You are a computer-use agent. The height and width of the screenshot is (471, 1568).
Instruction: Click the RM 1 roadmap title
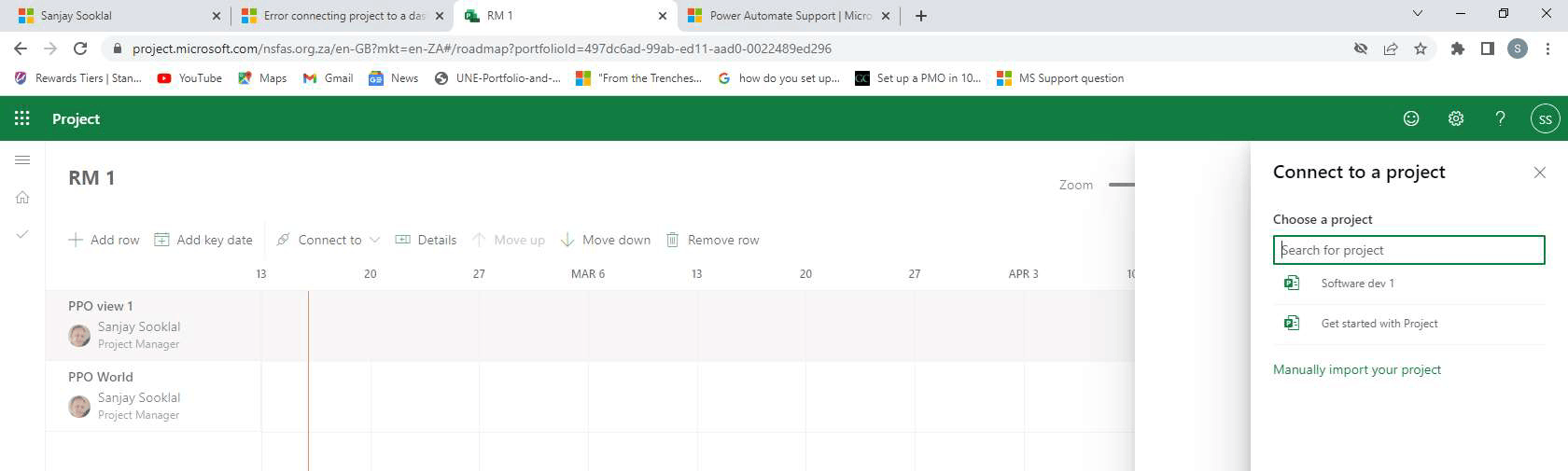click(91, 178)
